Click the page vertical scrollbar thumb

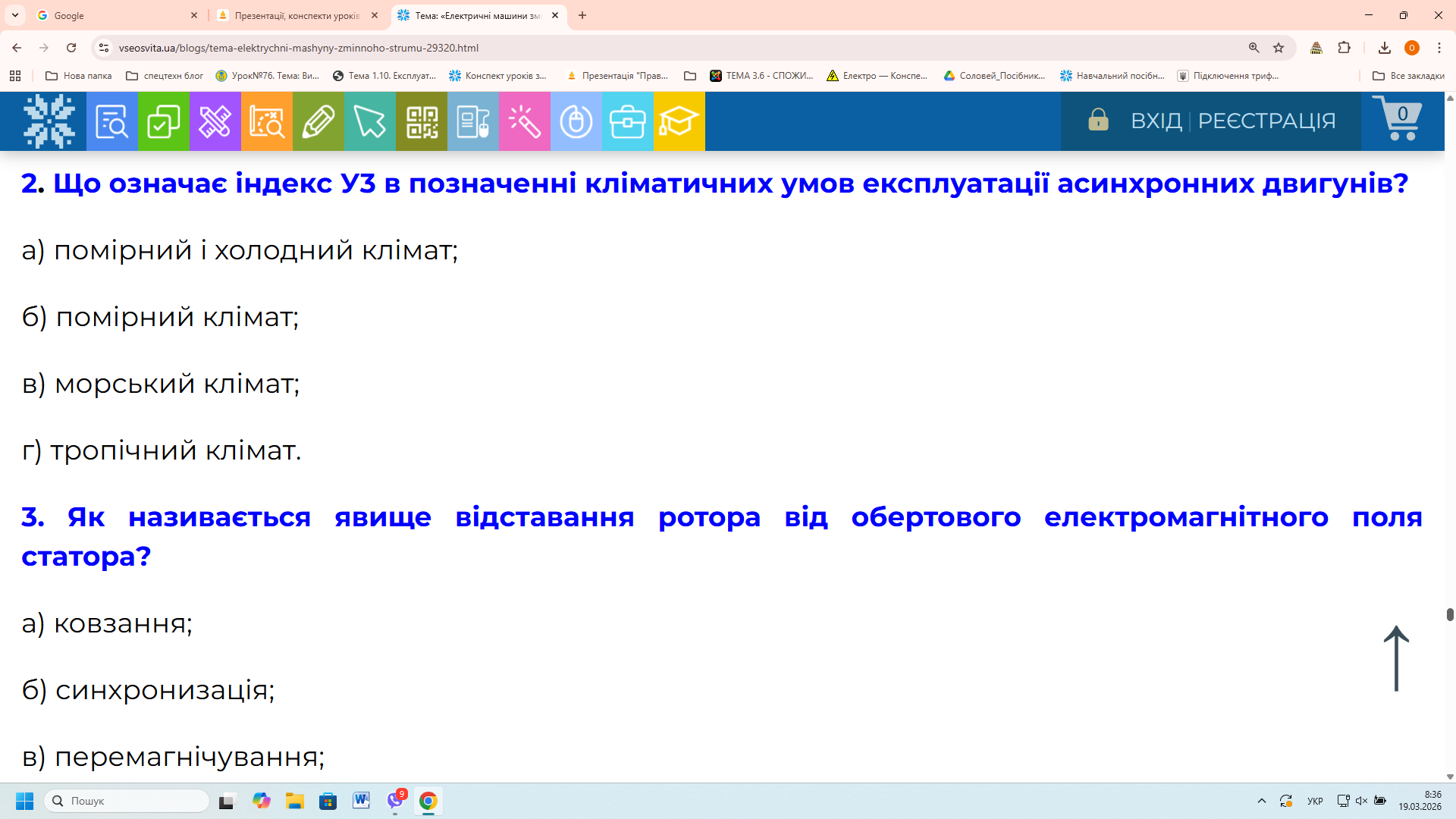1450,614
